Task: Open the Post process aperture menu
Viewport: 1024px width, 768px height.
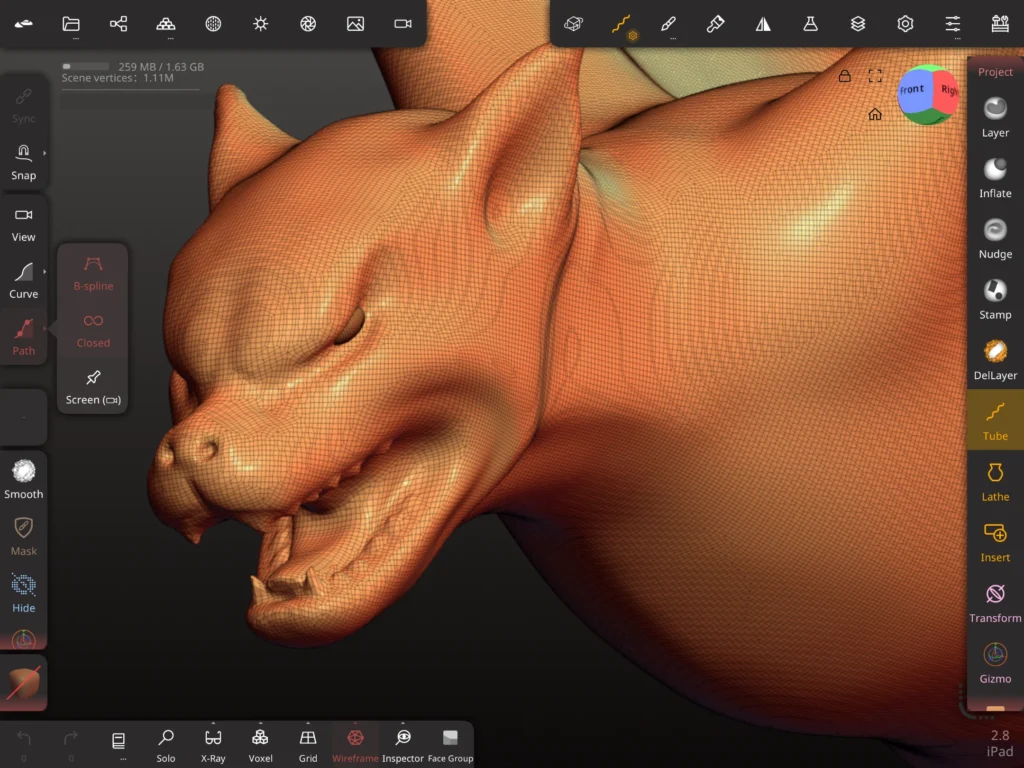Action: click(308, 24)
